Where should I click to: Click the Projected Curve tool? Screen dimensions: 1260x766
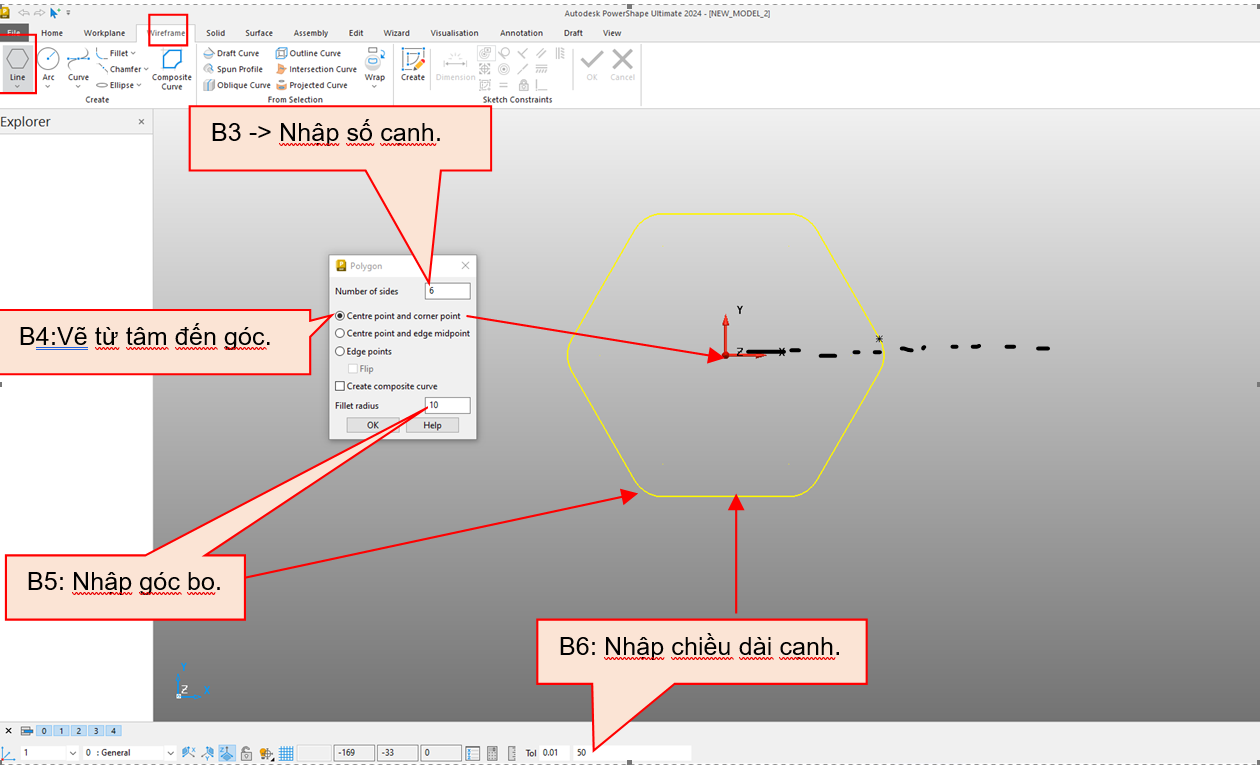pos(311,85)
